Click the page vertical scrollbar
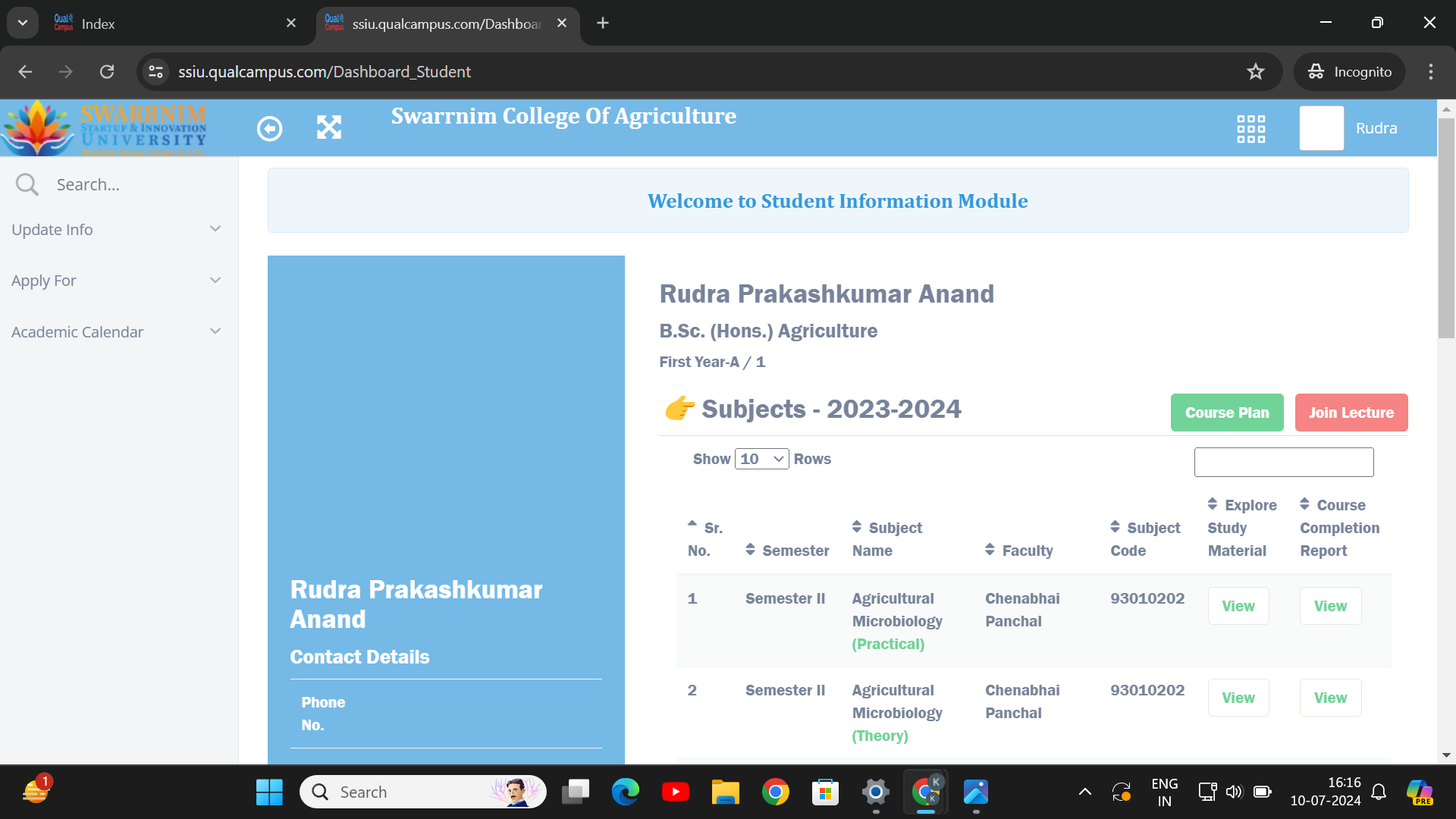This screenshot has height=819, width=1456. point(1446,227)
